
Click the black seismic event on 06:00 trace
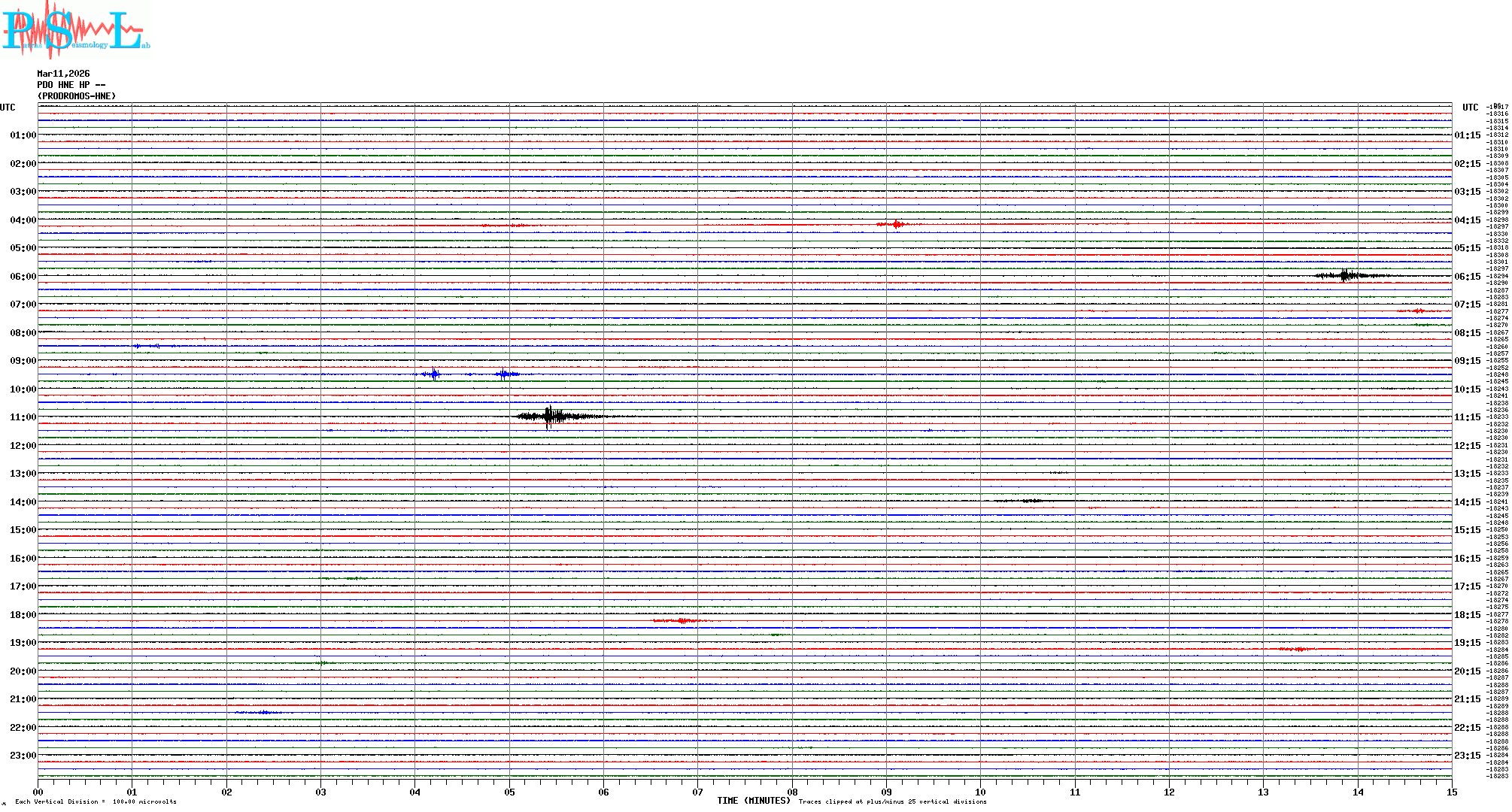pyautogui.click(x=1346, y=275)
